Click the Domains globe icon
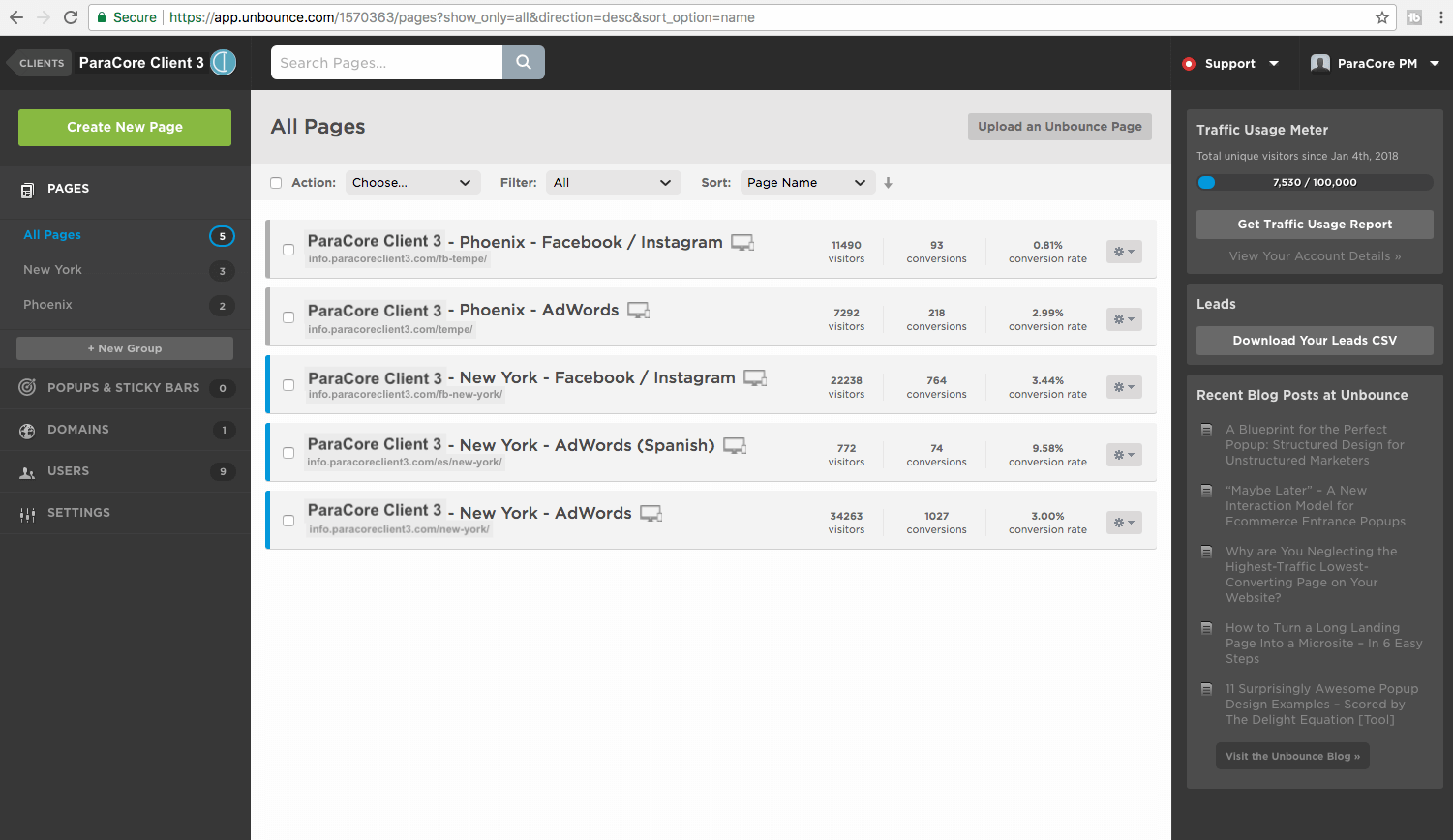This screenshot has width=1453, height=840. click(x=27, y=431)
